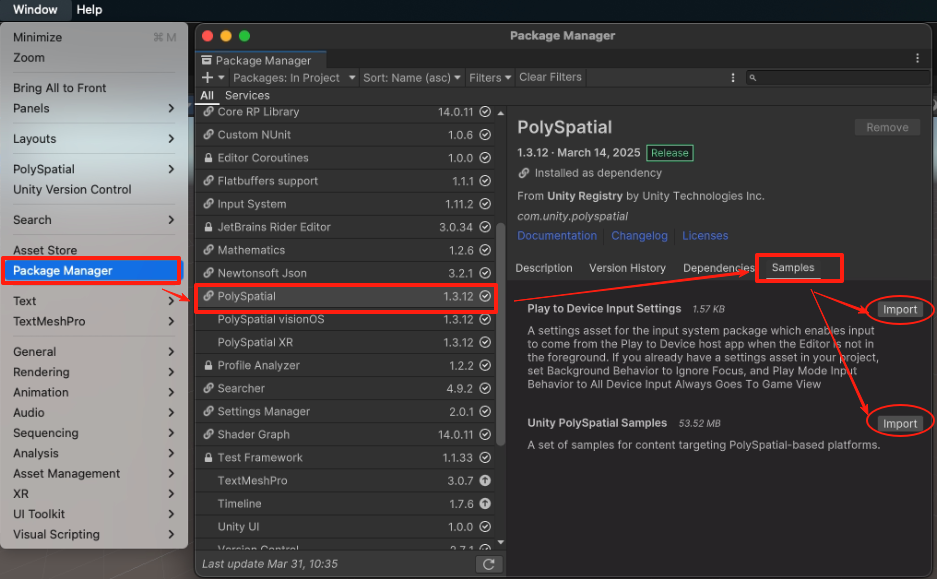Select the PolySpatial visionOS package row
This screenshot has width=937, height=579.
pos(346,319)
